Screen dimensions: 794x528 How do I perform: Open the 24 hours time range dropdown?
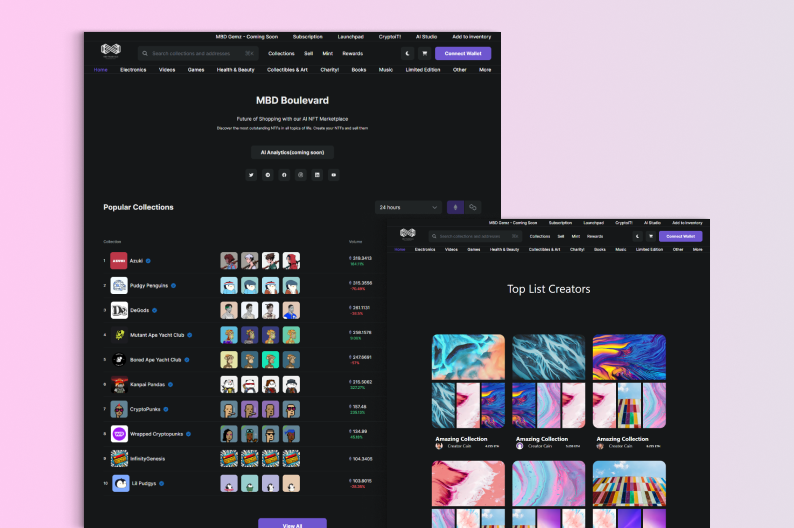point(408,207)
